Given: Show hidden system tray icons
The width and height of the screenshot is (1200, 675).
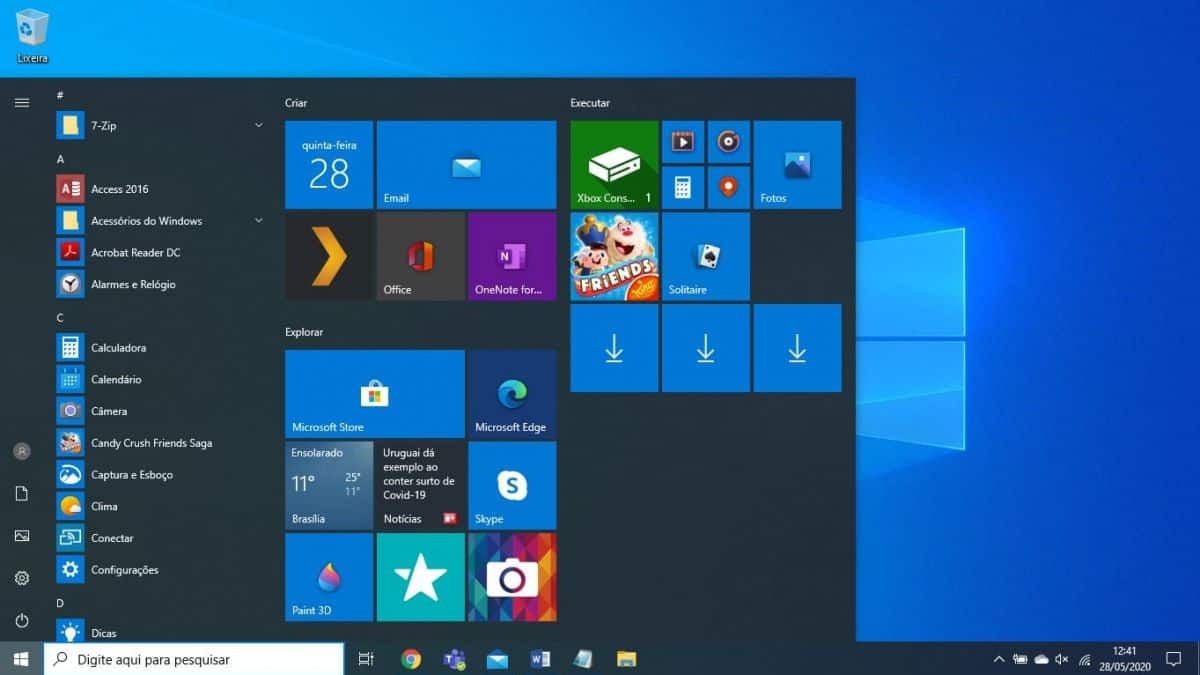Looking at the screenshot, I should (x=999, y=659).
